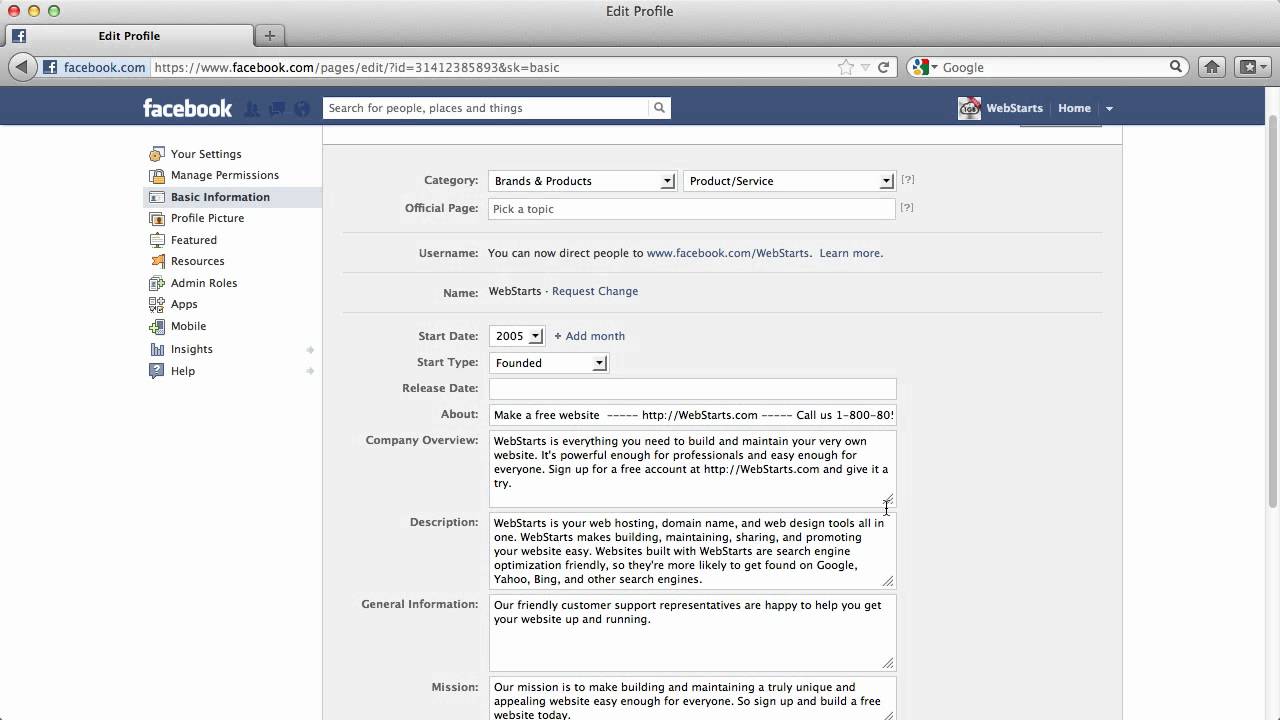Click the Resources sidebar icon
This screenshot has height=720, width=1280.
point(157,261)
